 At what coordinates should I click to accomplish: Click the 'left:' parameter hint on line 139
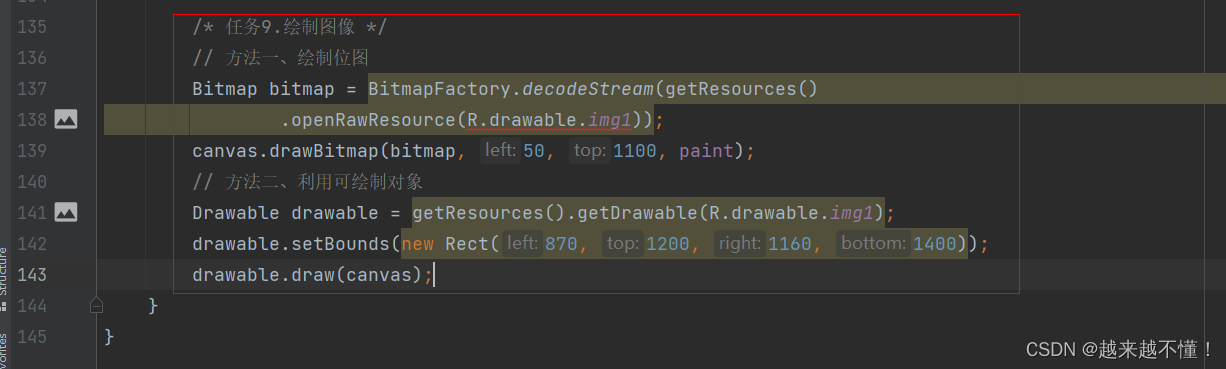pos(500,151)
